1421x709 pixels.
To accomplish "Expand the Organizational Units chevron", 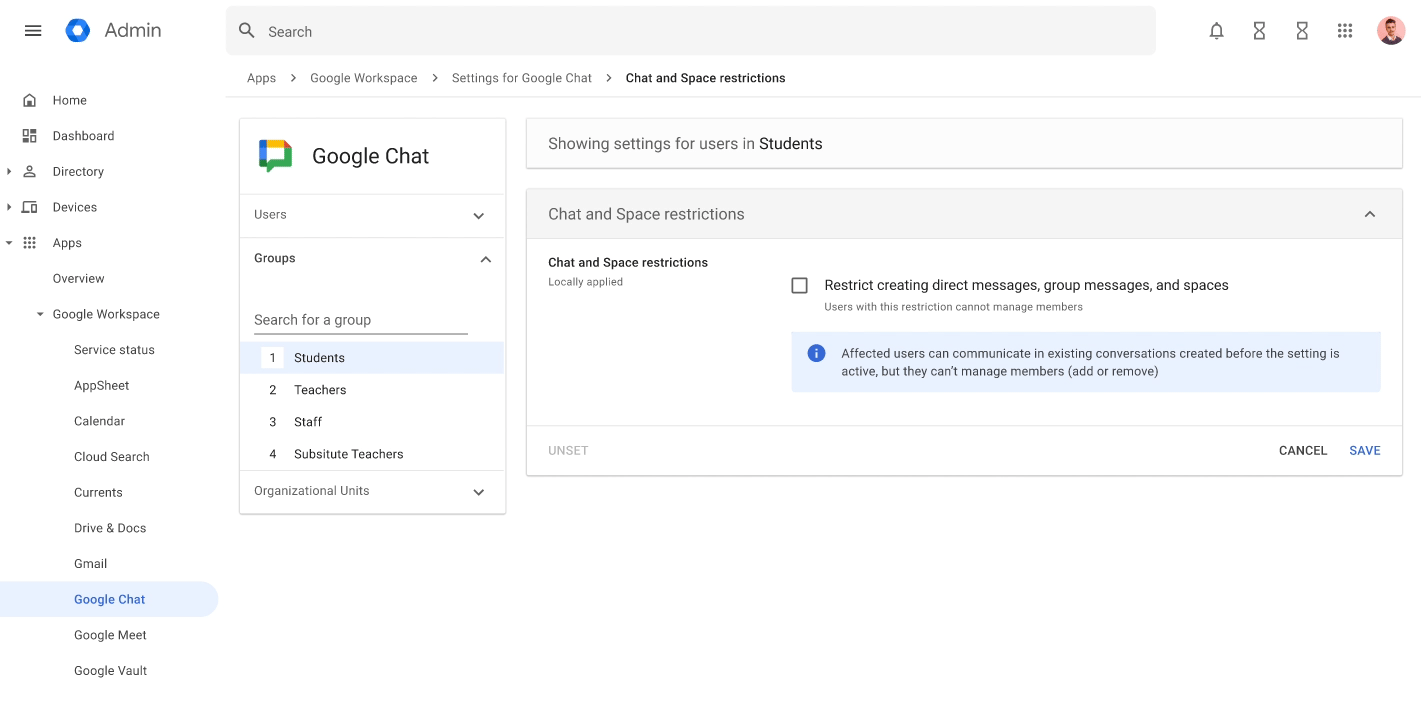I will 478,492.
